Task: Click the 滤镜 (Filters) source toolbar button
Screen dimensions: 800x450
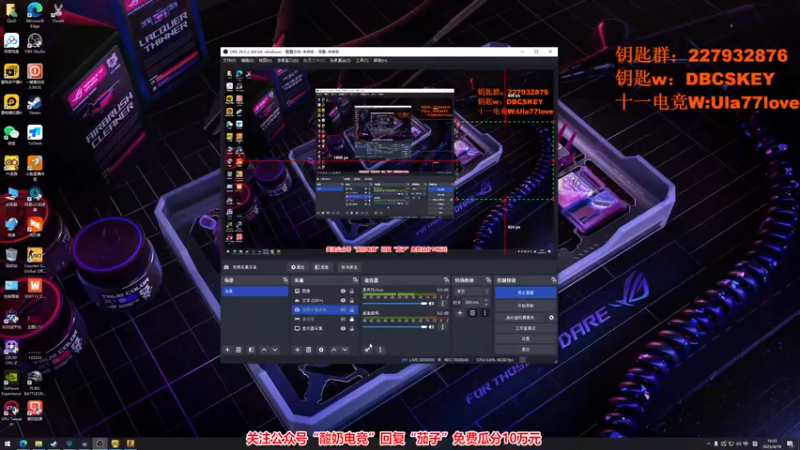Action: [322, 267]
